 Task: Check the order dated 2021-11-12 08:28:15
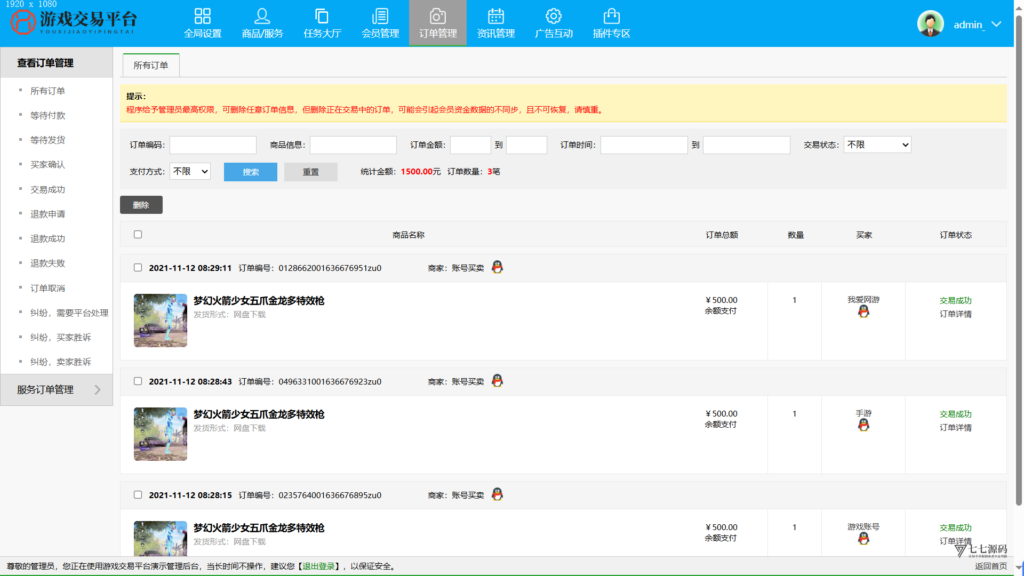click(138, 495)
